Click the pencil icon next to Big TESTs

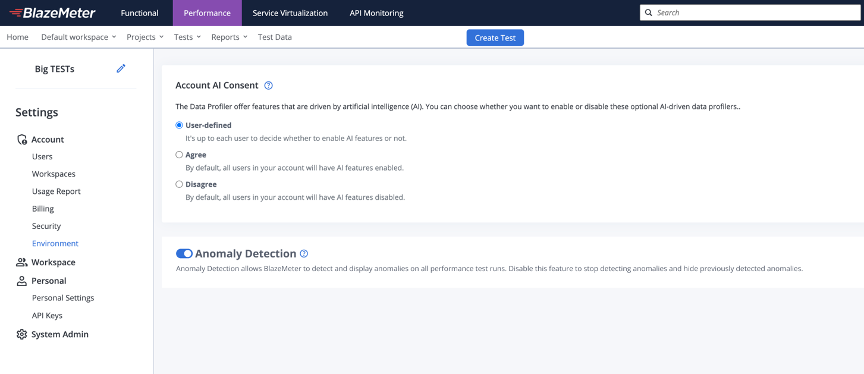point(121,68)
